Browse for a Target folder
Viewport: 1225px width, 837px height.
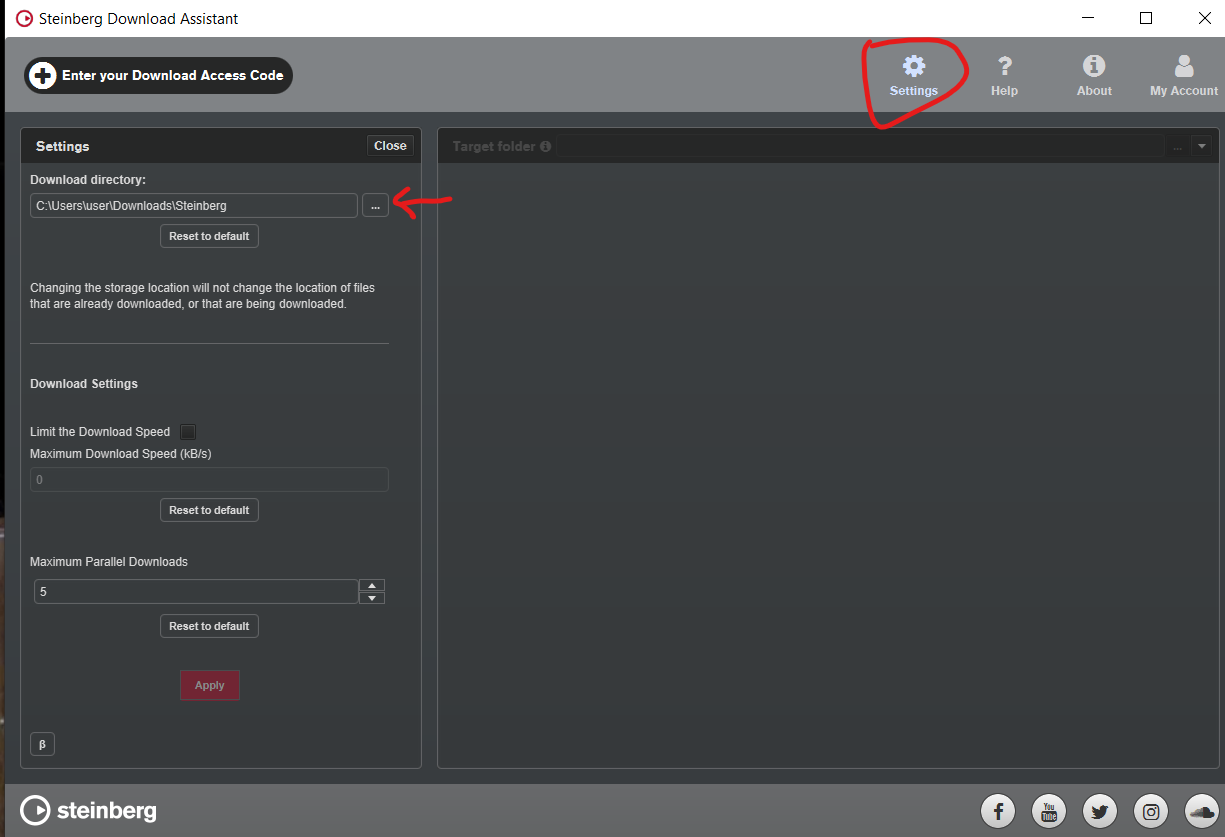[x=1178, y=146]
